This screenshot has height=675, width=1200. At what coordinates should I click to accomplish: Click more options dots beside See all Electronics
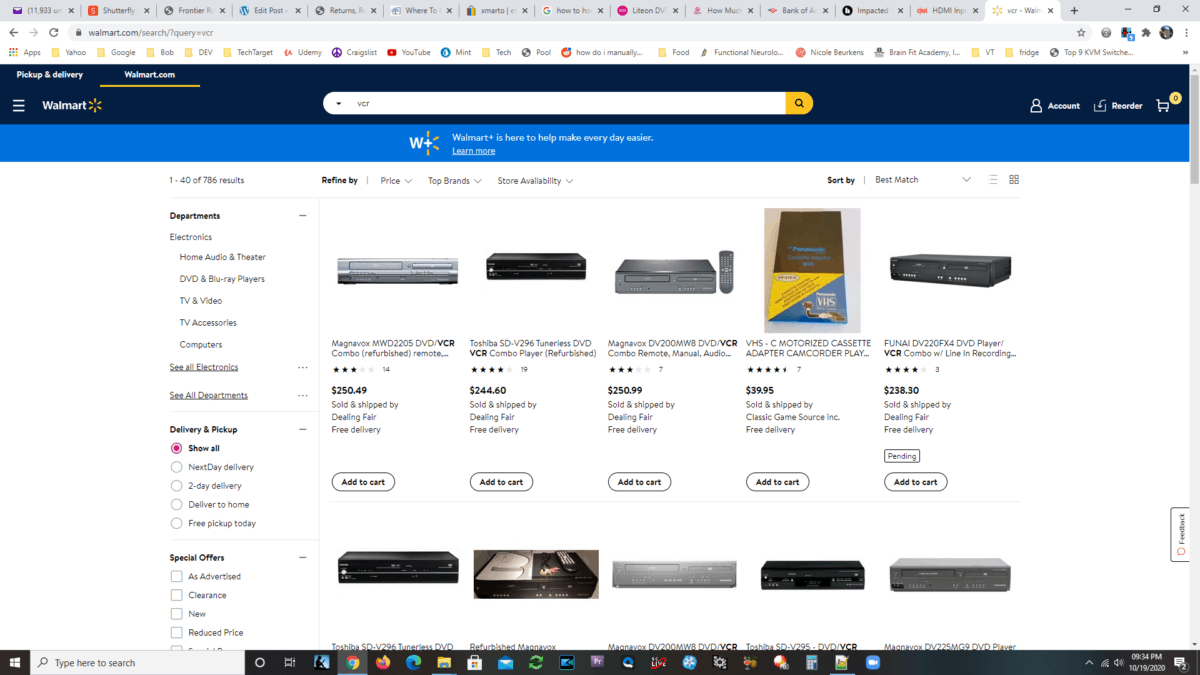coord(303,367)
